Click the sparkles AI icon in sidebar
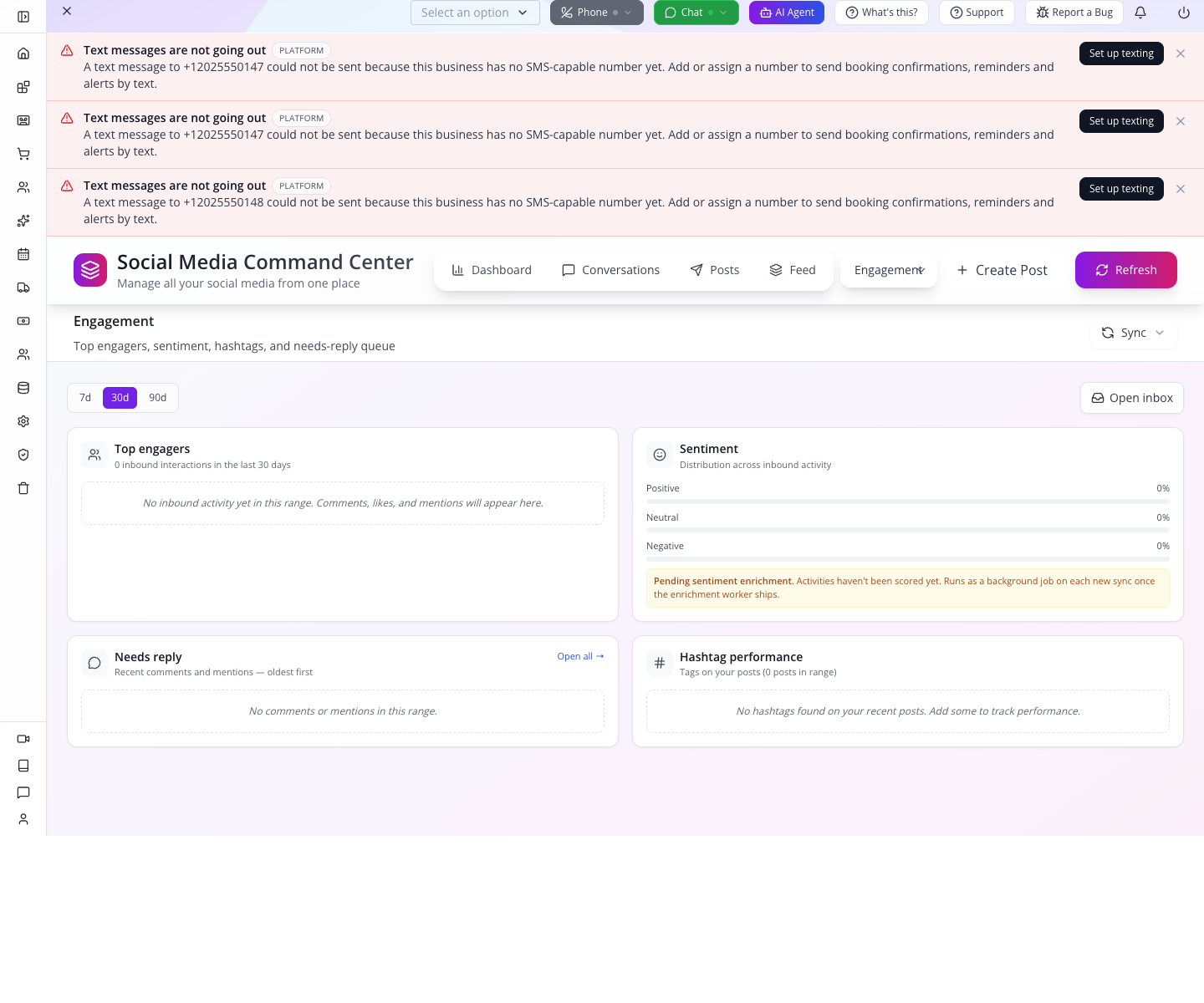Screen dimensions: 1204x1003 click(x=23, y=221)
